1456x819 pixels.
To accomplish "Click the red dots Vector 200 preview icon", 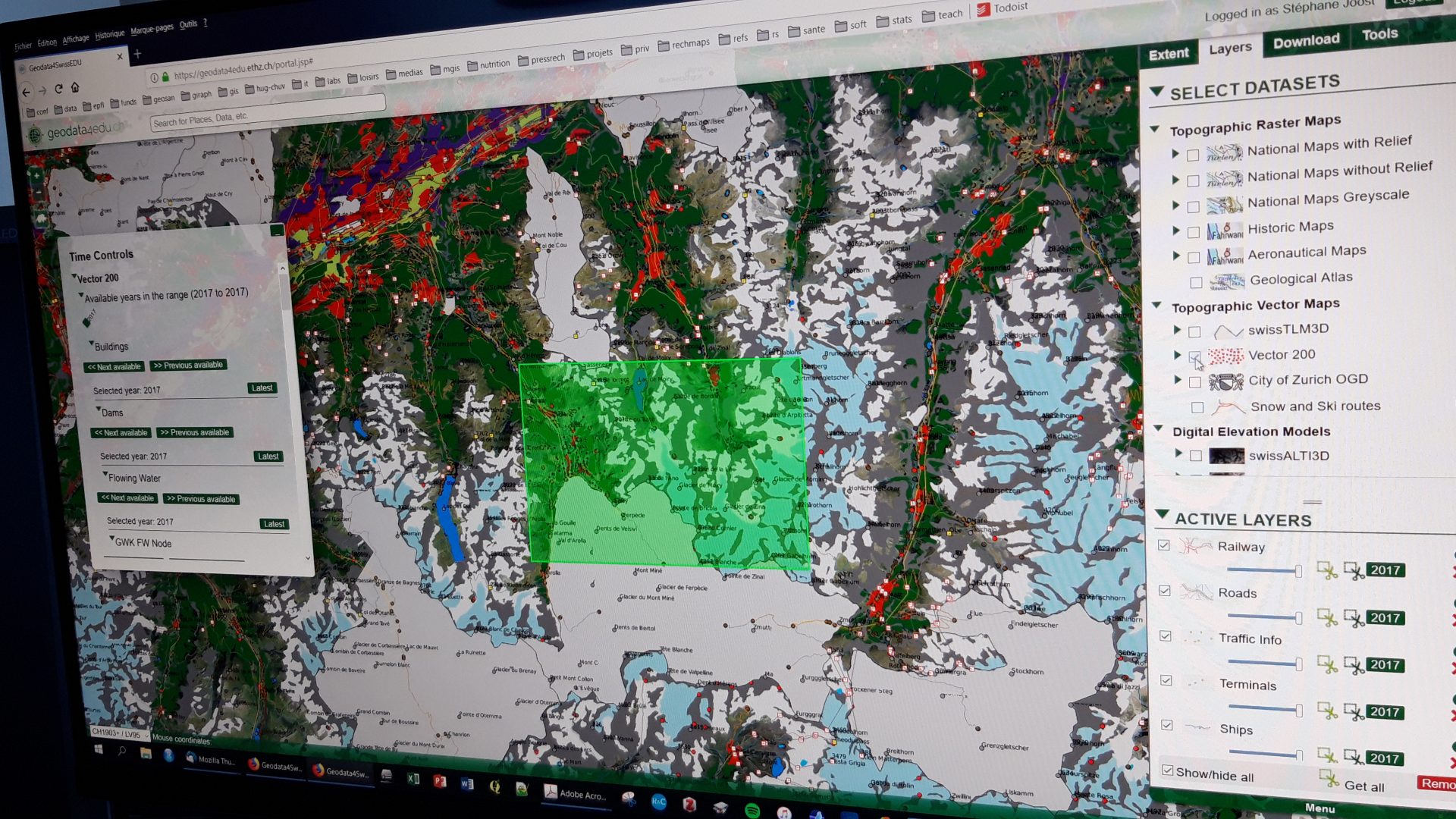I will pyautogui.click(x=1225, y=355).
